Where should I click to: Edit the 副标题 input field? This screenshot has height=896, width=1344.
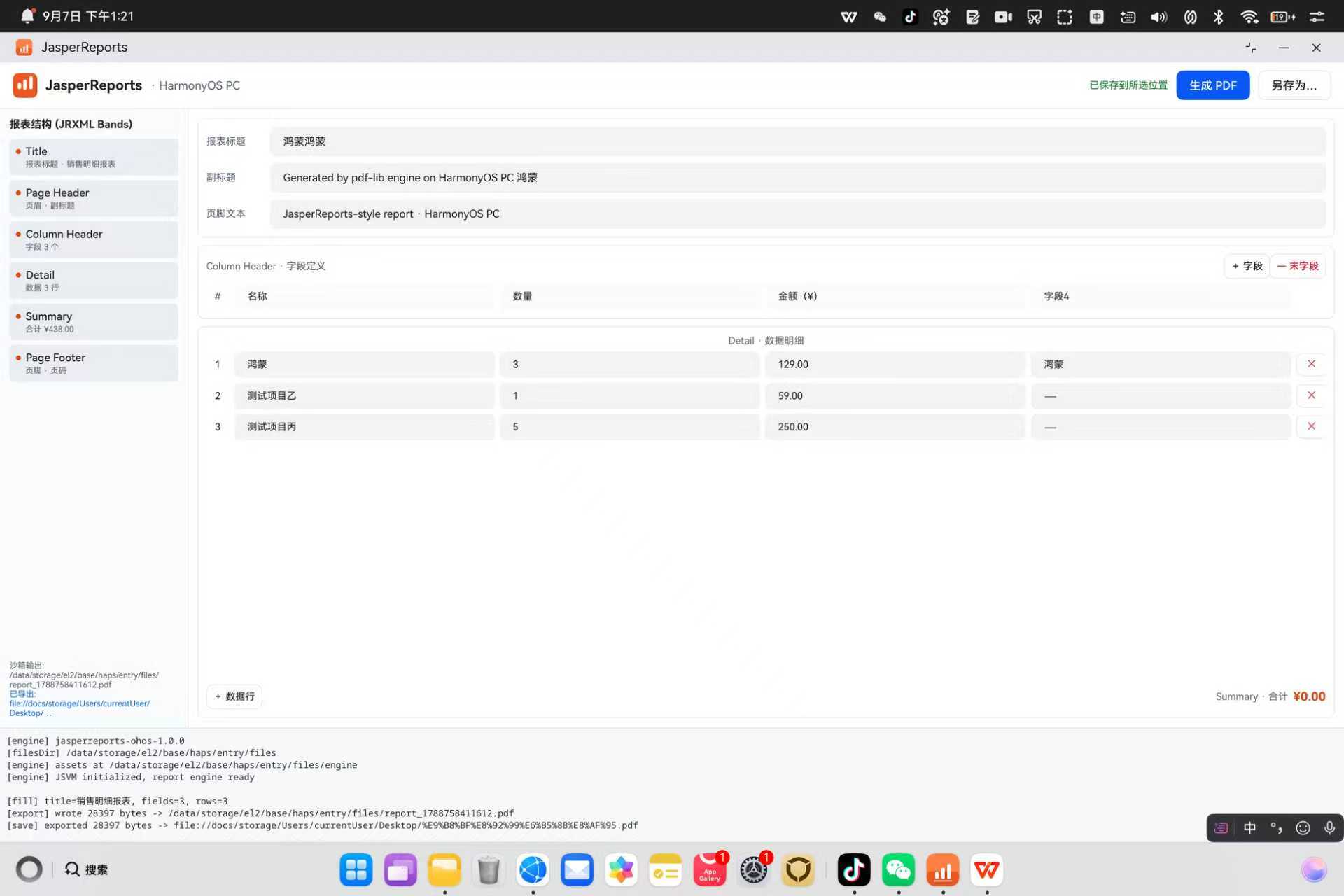[x=798, y=178]
